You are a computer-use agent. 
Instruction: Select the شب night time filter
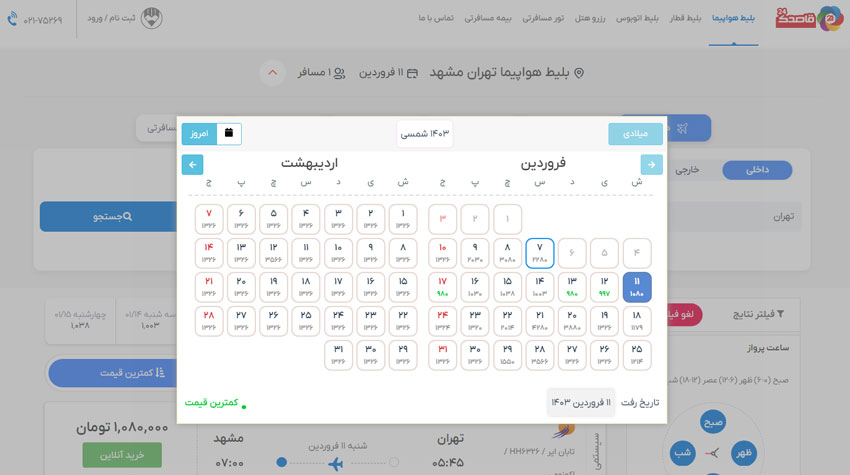coord(682,453)
